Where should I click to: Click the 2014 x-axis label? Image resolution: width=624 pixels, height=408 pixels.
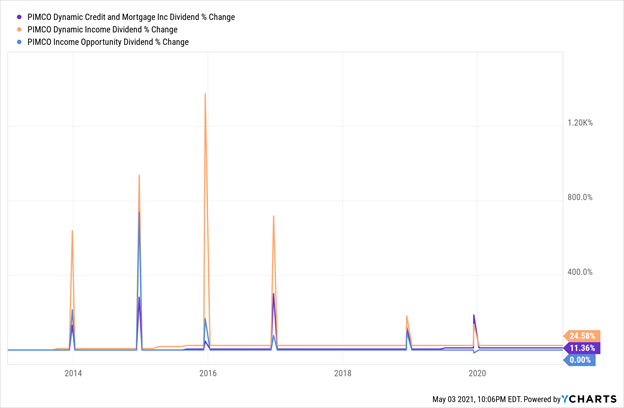click(x=73, y=373)
